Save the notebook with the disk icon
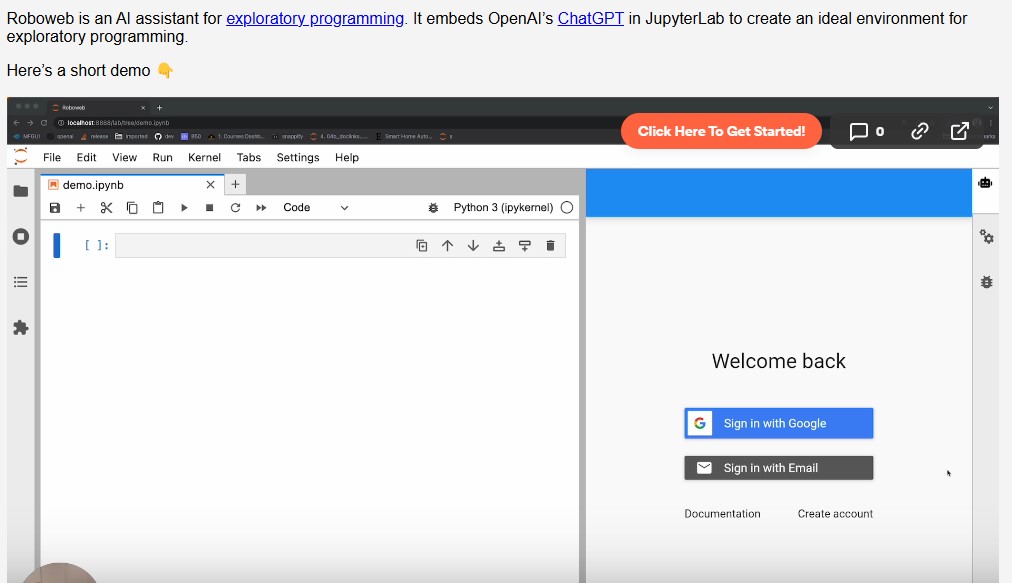Viewport: 1012px width, 583px height. pyautogui.click(x=55, y=208)
